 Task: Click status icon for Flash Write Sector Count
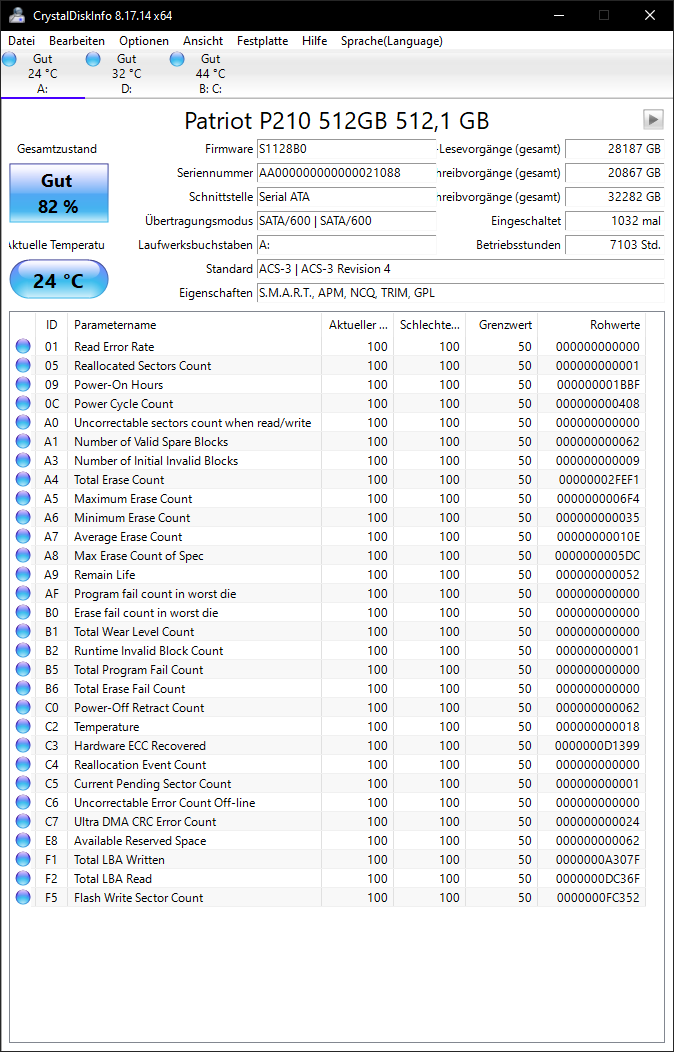(x=23, y=898)
